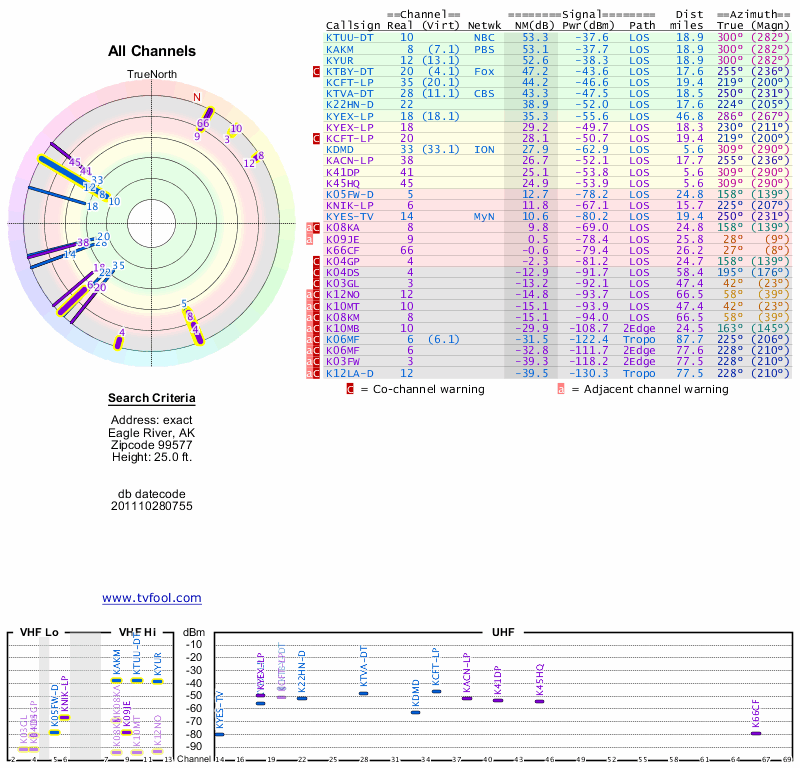
Task: Click the pink a icon in the legend
Action: tap(561, 389)
